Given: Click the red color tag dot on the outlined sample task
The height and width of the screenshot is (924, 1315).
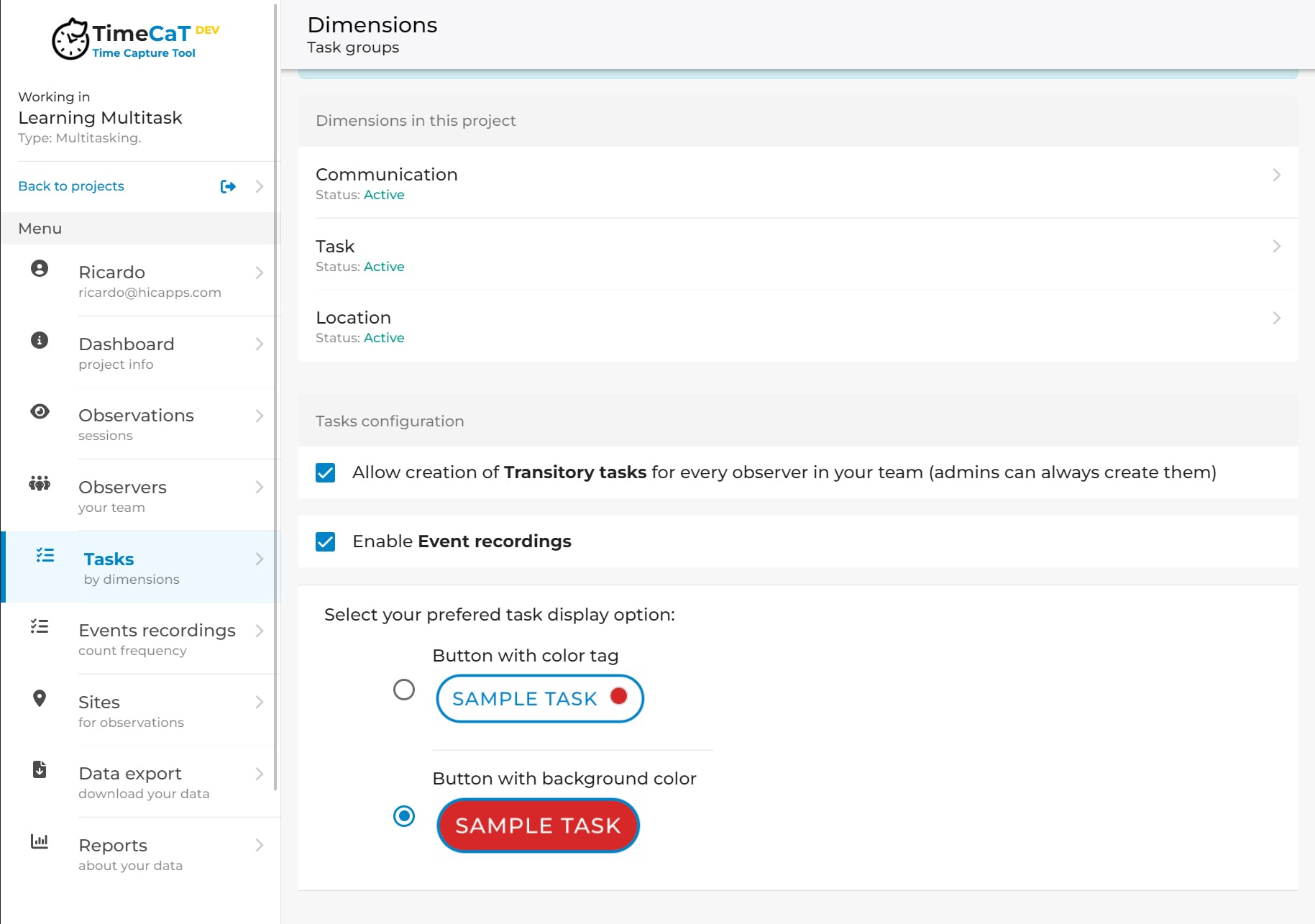Looking at the screenshot, I should click(x=618, y=696).
